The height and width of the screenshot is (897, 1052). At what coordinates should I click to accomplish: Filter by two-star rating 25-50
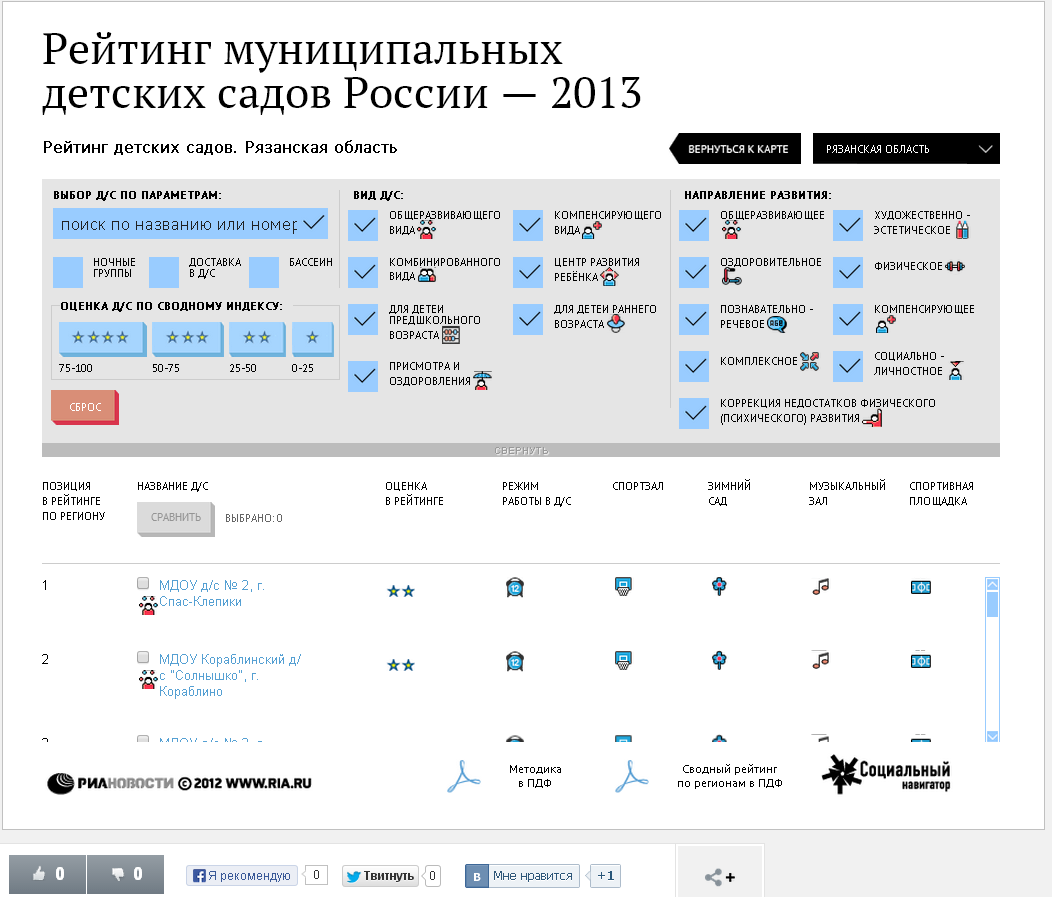point(257,338)
